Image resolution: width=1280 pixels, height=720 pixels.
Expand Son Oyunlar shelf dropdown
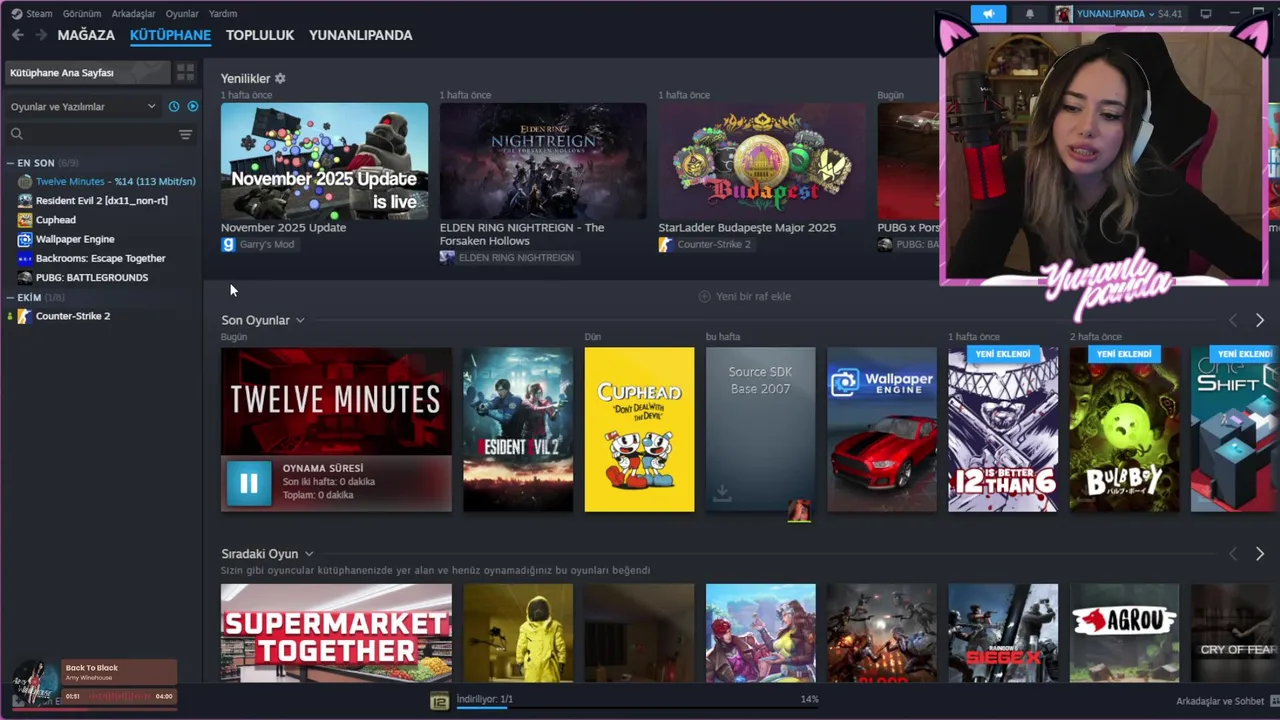300,320
